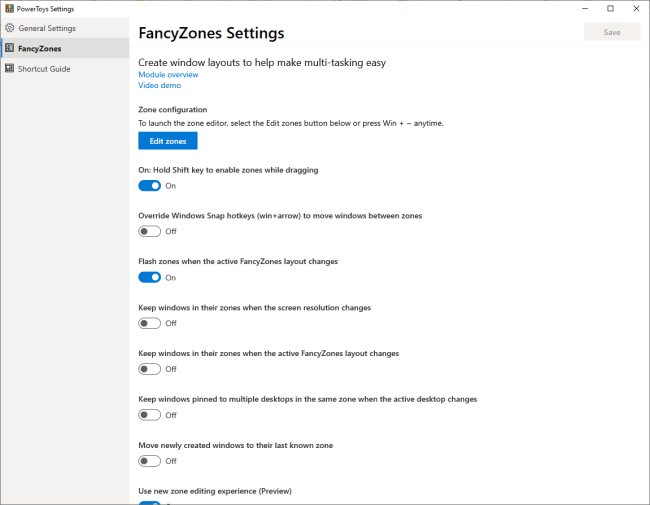650x505 pixels.
Task: Enable keep pinned windows in same zone
Action: (x=149, y=415)
